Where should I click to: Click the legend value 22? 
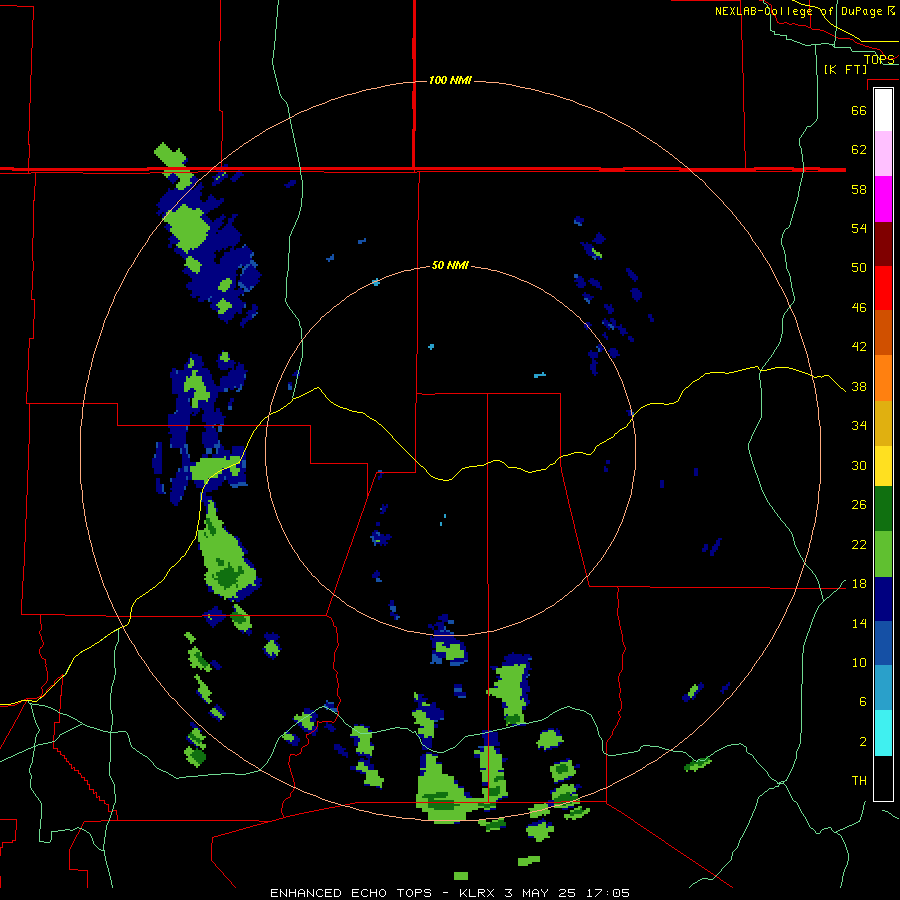859,544
